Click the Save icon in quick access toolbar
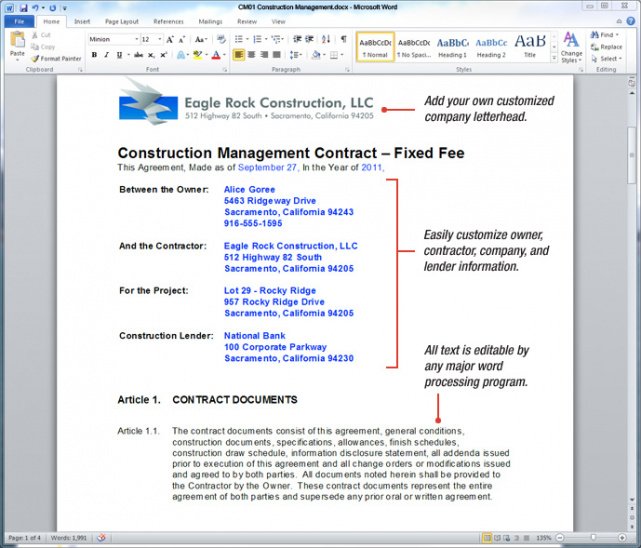 pyautogui.click(x=23, y=7)
